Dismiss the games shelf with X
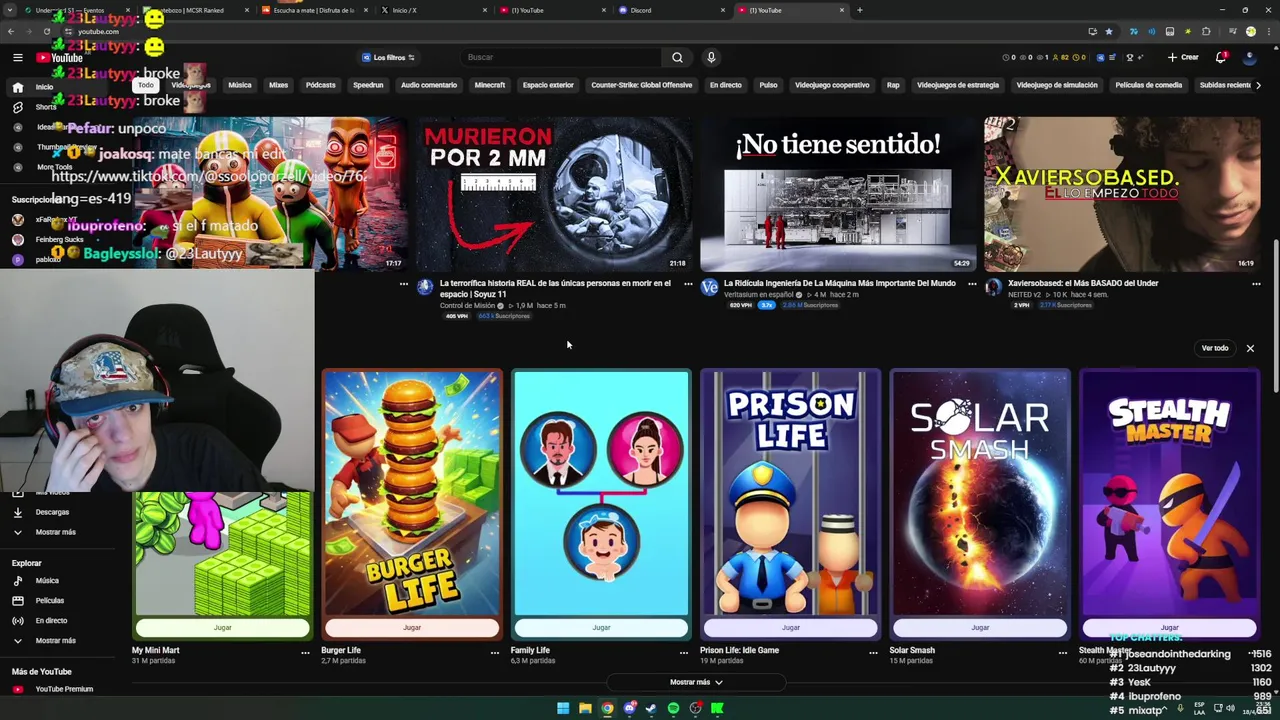Image resolution: width=1280 pixels, height=720 pixels. tap(1250, 348)
